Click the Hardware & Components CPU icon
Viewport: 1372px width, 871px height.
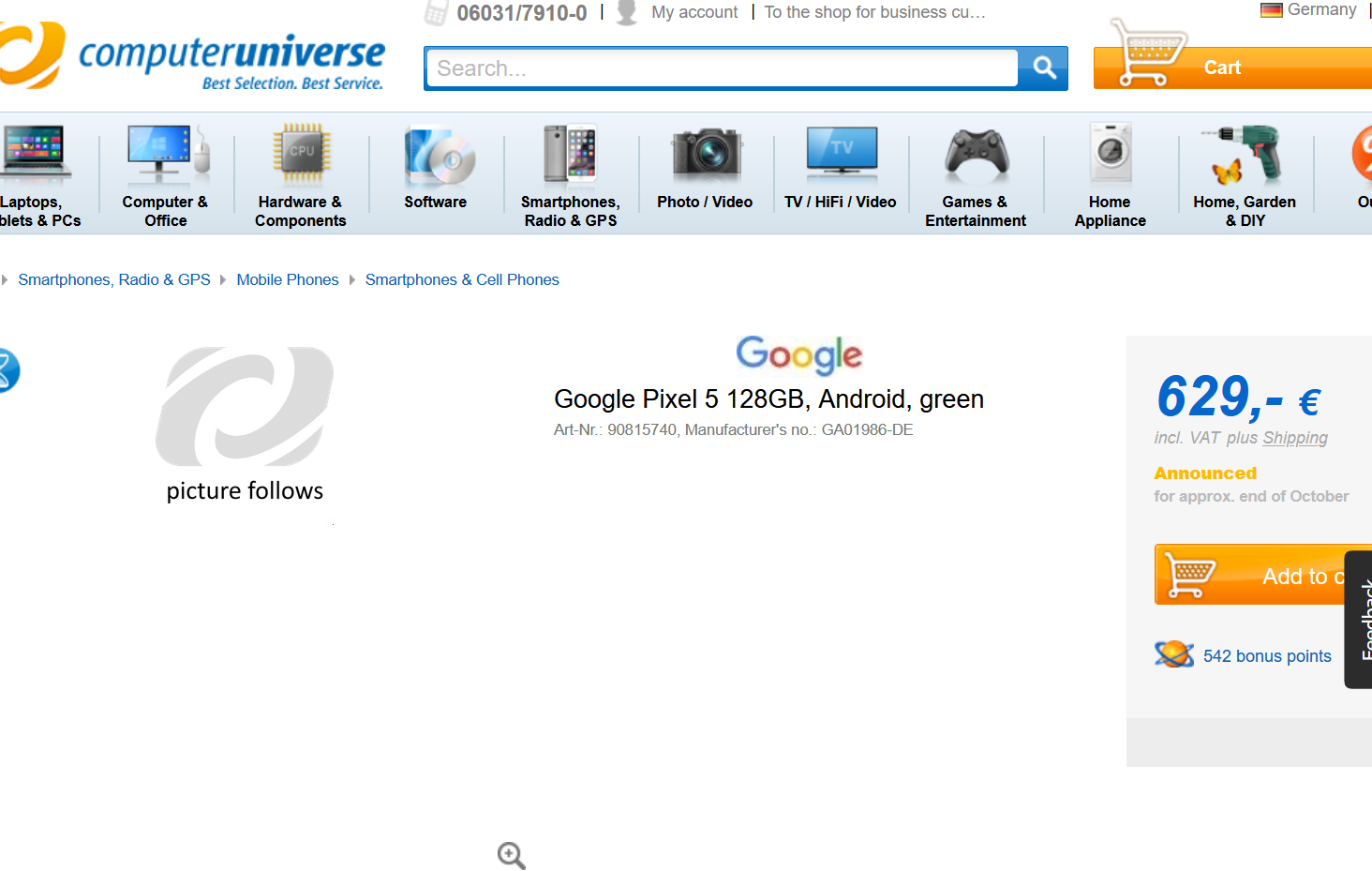(302, 152)
